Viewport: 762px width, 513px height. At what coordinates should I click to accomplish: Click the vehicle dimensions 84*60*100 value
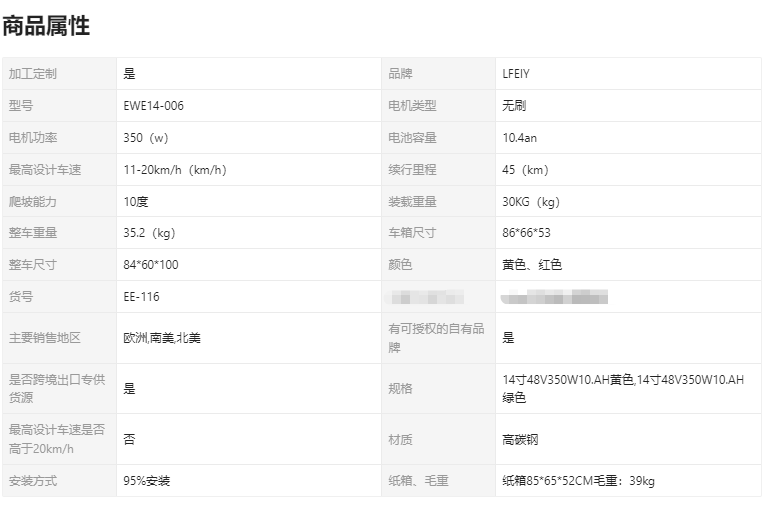151,265
